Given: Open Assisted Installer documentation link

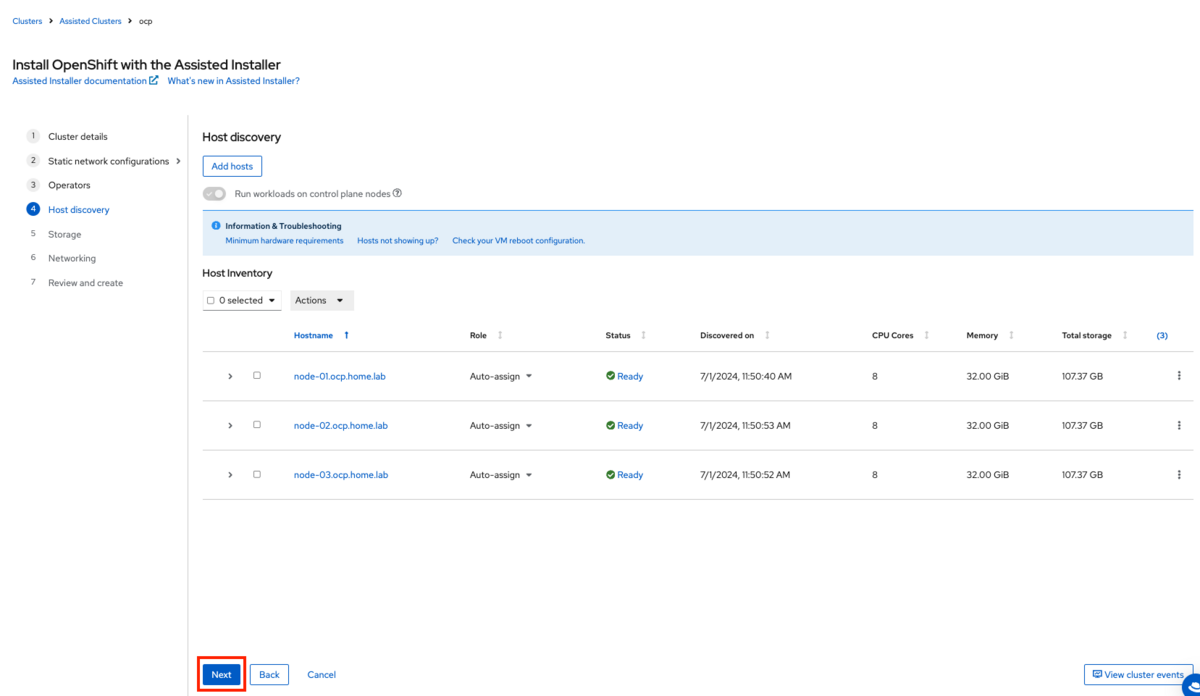Looking at the screenshot, I should (x=85, y=81).
